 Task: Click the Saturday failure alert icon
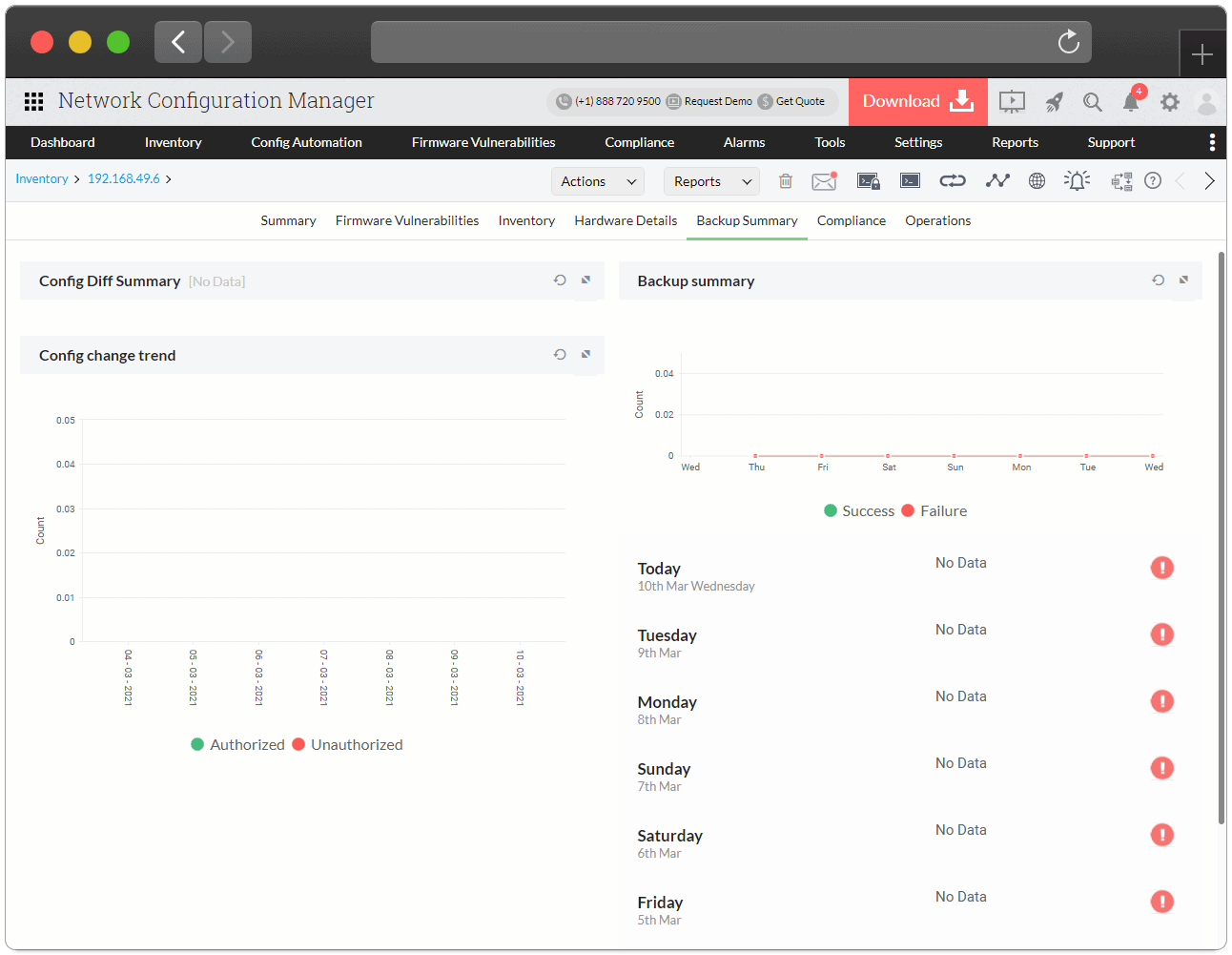tap(1162, 835)
